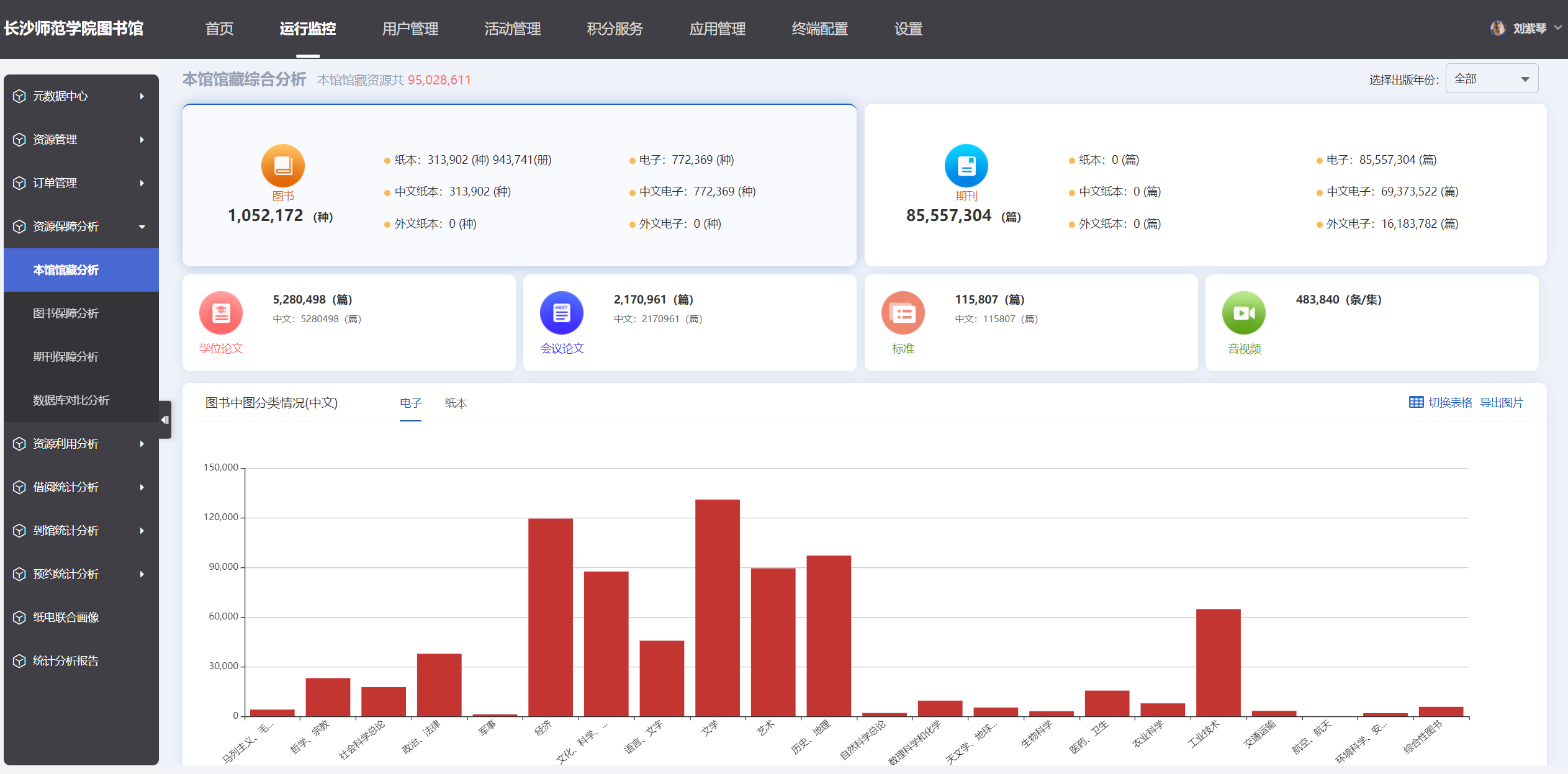Click the 切换表格 table grid icon

1416,402
